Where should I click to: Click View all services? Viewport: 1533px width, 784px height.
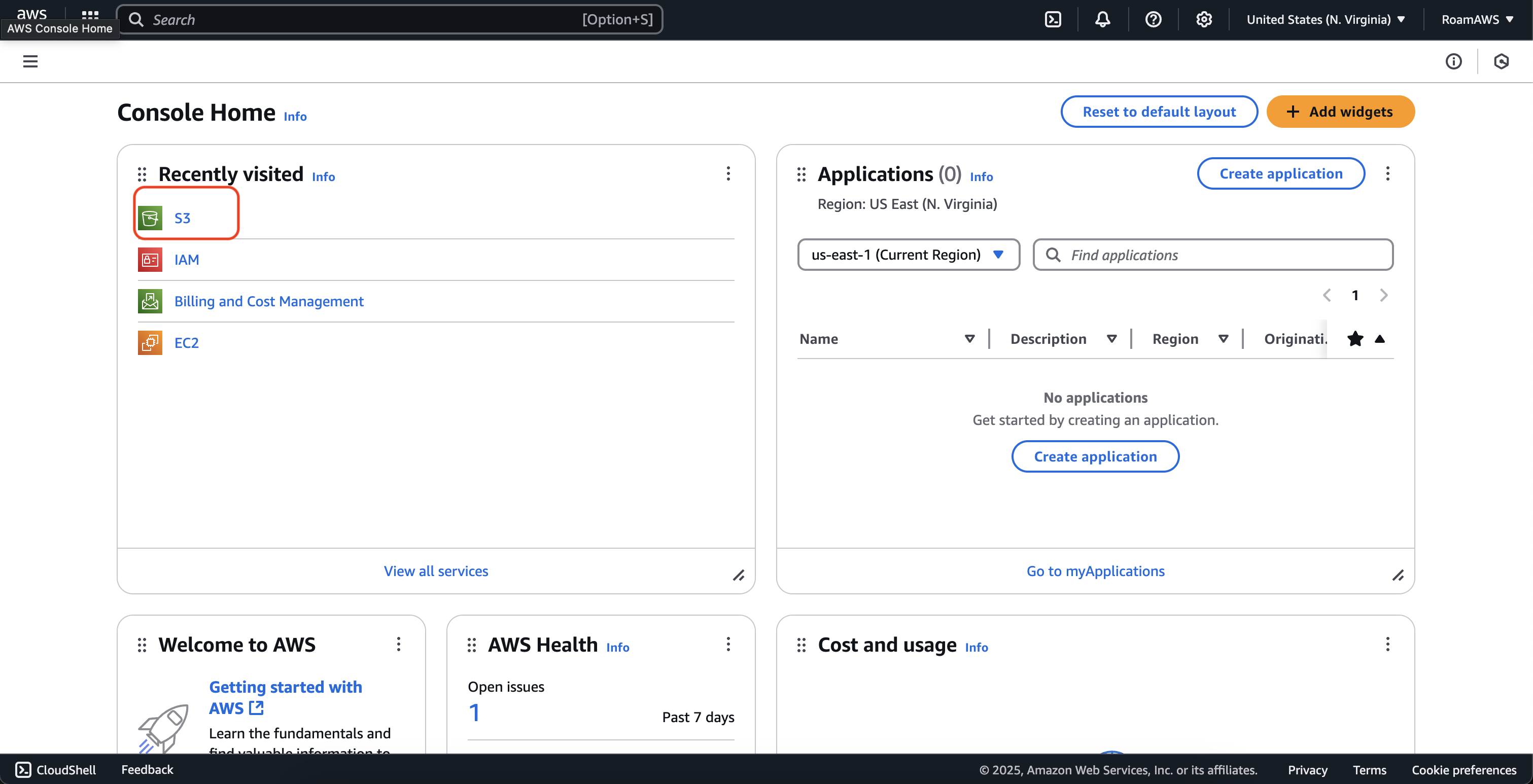436,571
